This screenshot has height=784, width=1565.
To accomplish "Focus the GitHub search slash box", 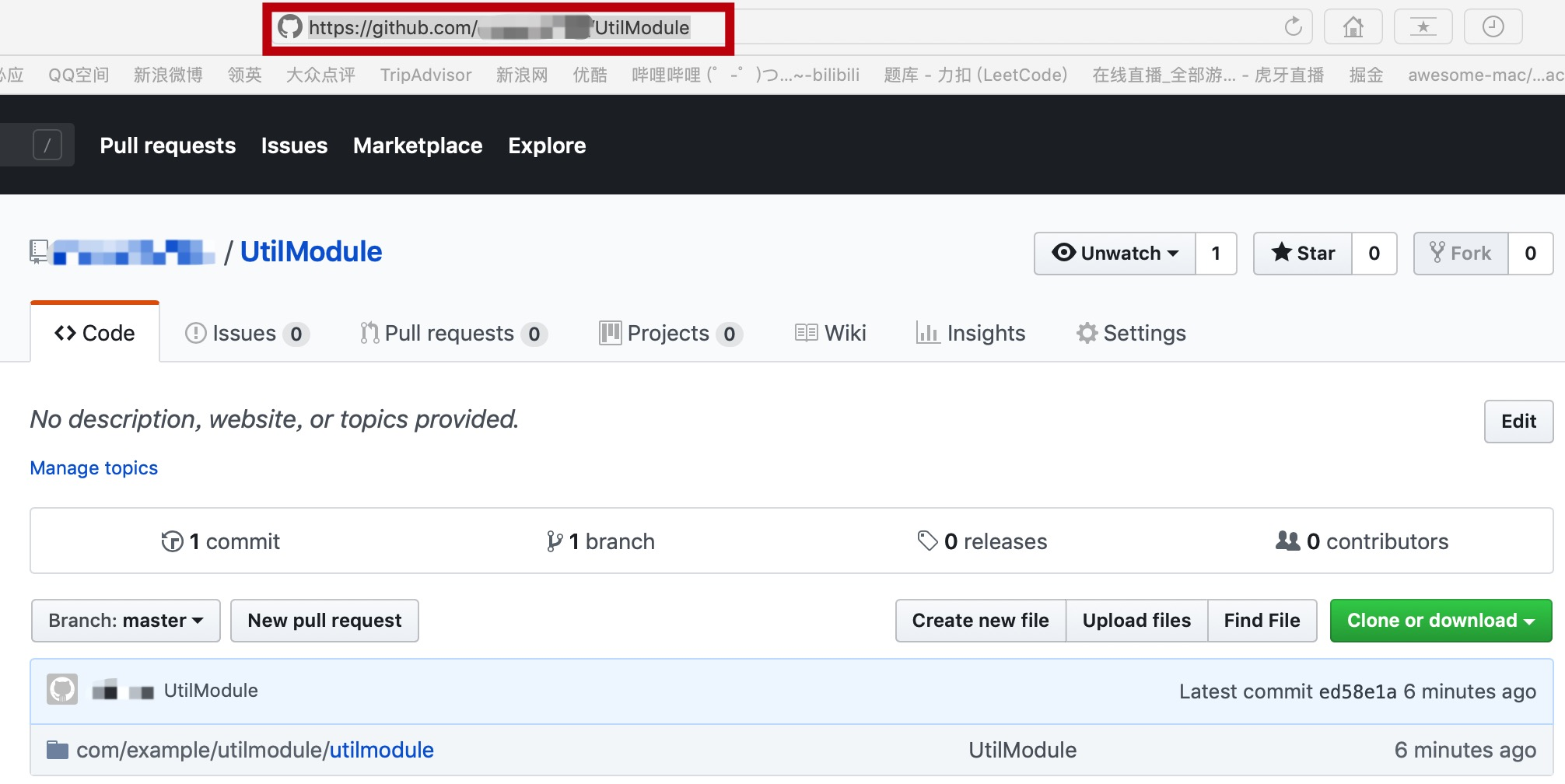I will pos(47,145).
